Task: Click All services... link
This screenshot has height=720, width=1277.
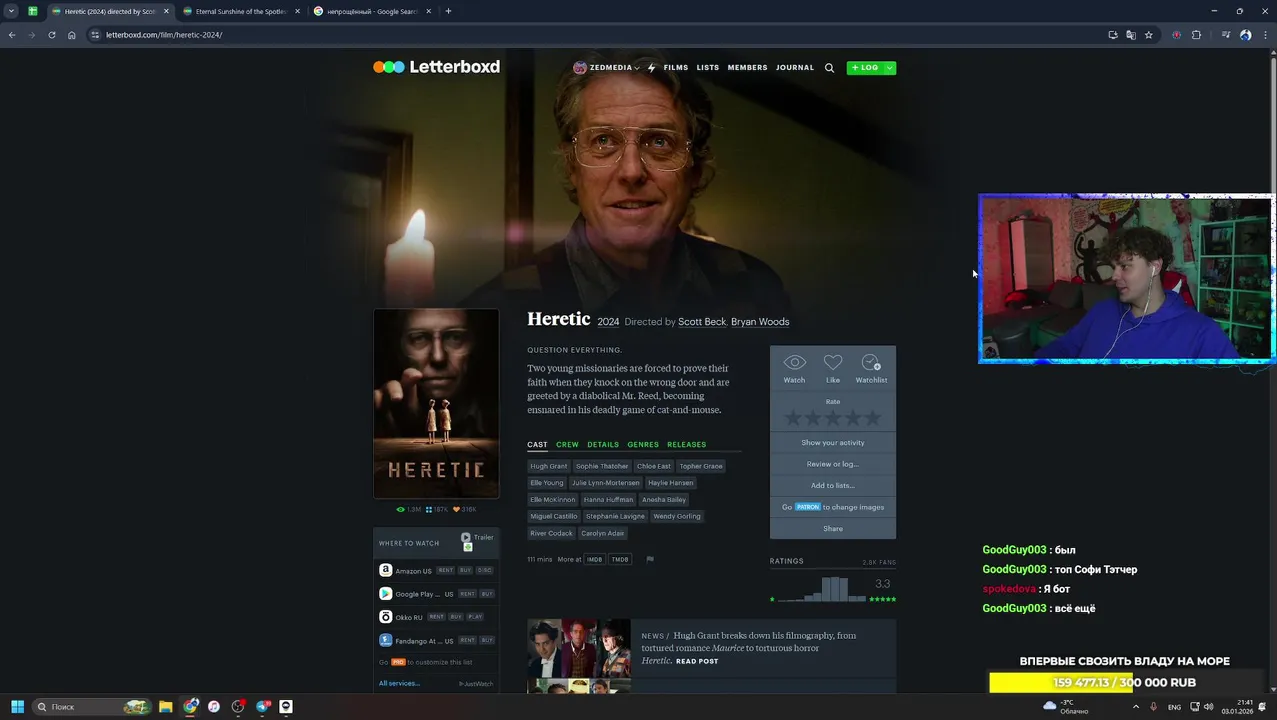Action: 399,683
